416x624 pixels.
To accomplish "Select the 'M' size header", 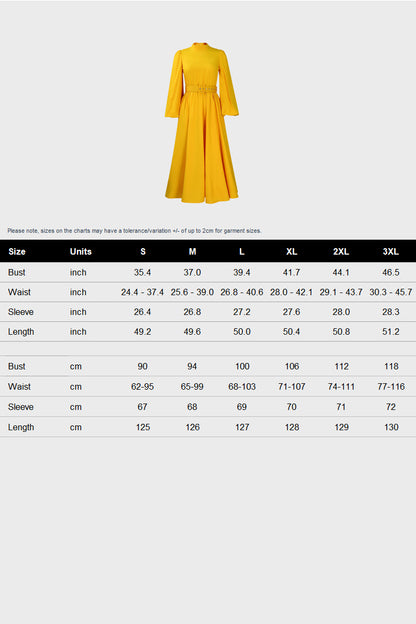I will point(192,252).
